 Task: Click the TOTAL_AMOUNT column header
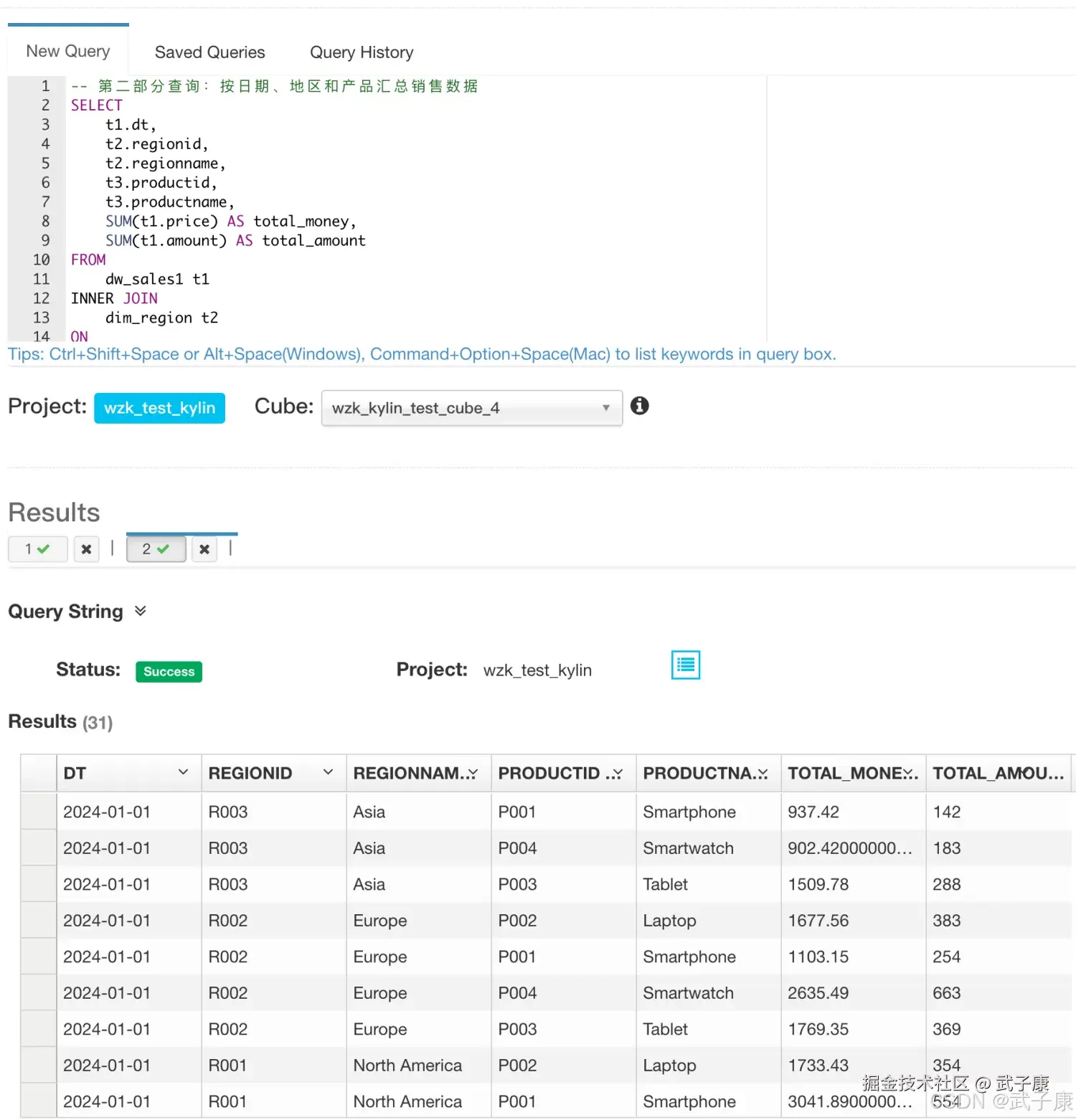(x=998, y=773)
